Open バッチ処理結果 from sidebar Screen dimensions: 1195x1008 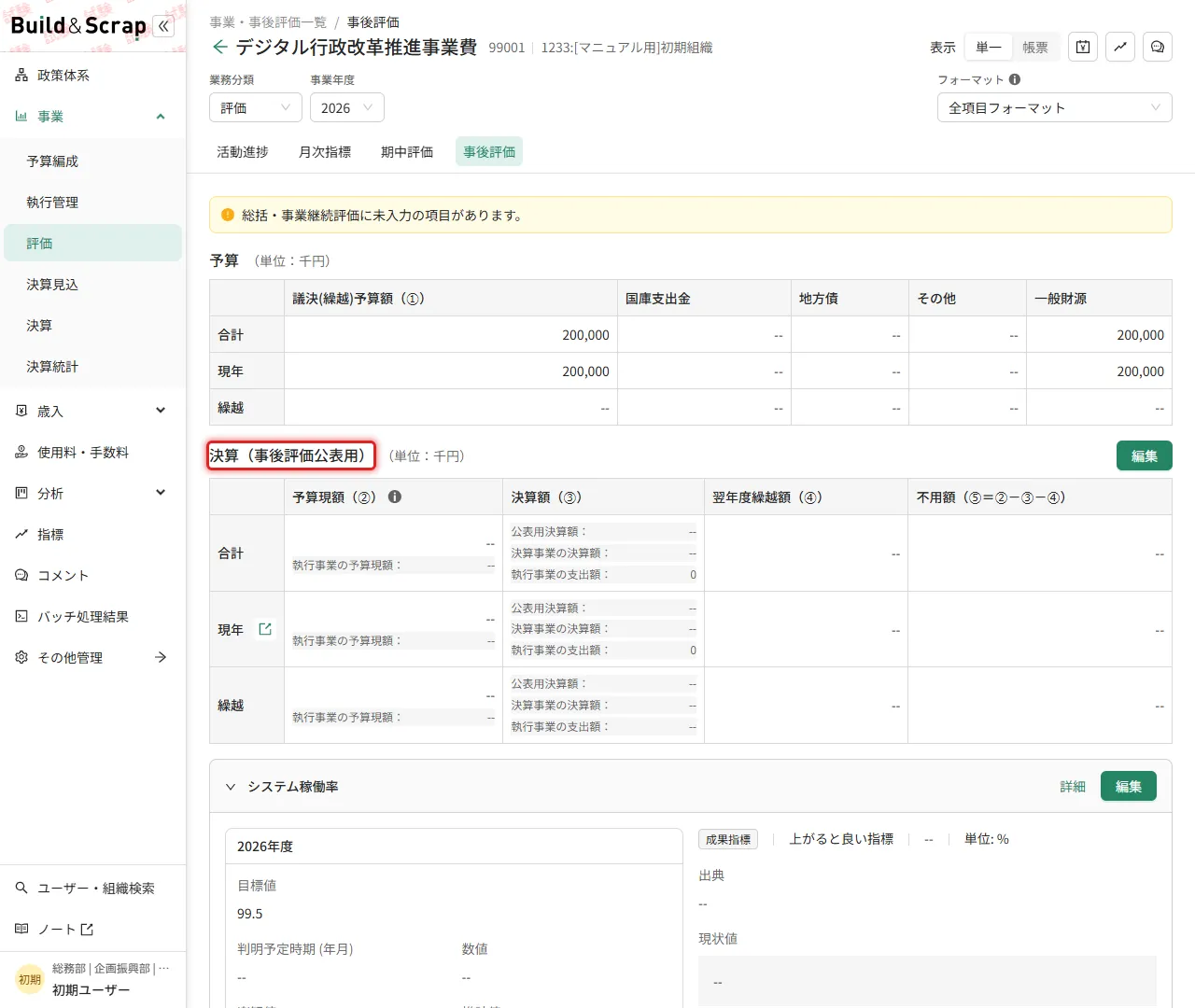coord(92,617)
